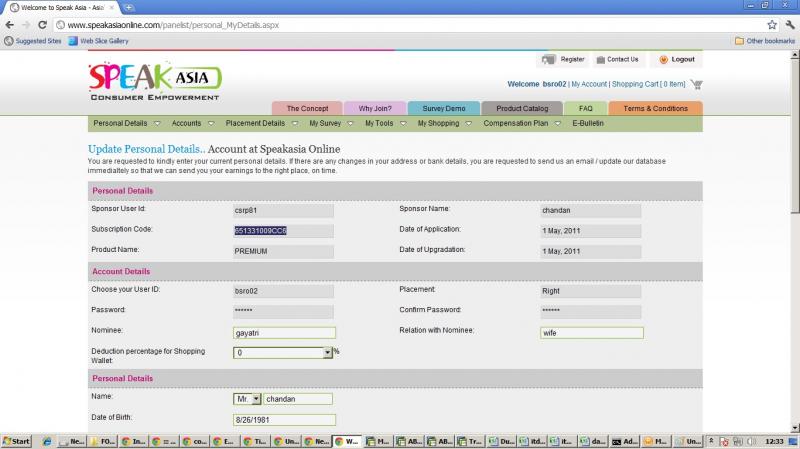
Task: Open the Deduction percentage dropdown
Action: 327,353
